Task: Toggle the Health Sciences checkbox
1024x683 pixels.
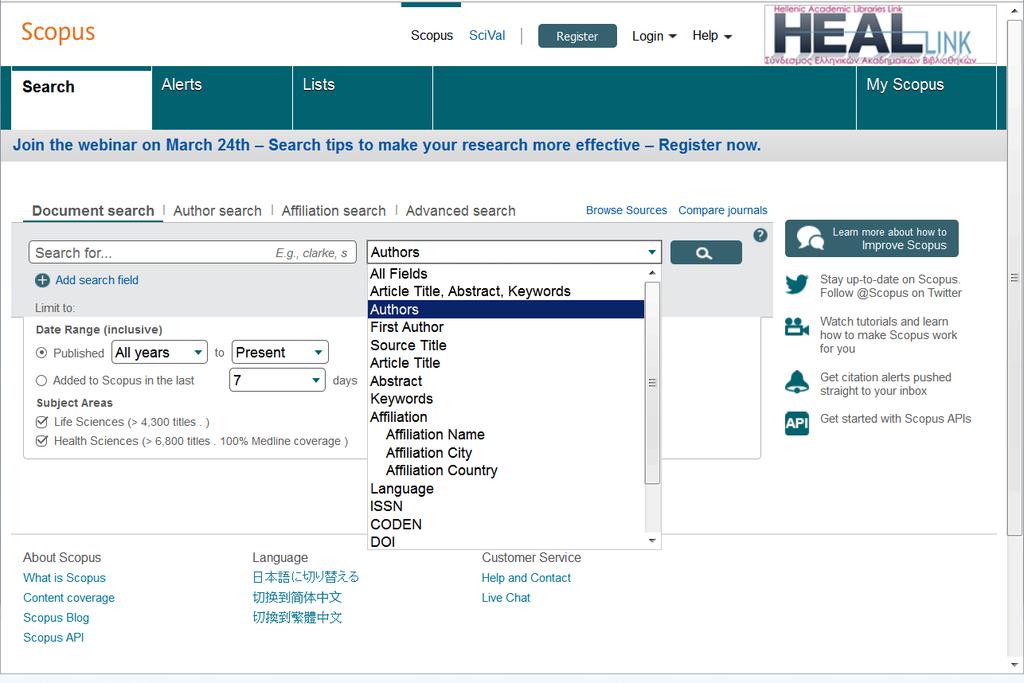Action: (42, 441)
